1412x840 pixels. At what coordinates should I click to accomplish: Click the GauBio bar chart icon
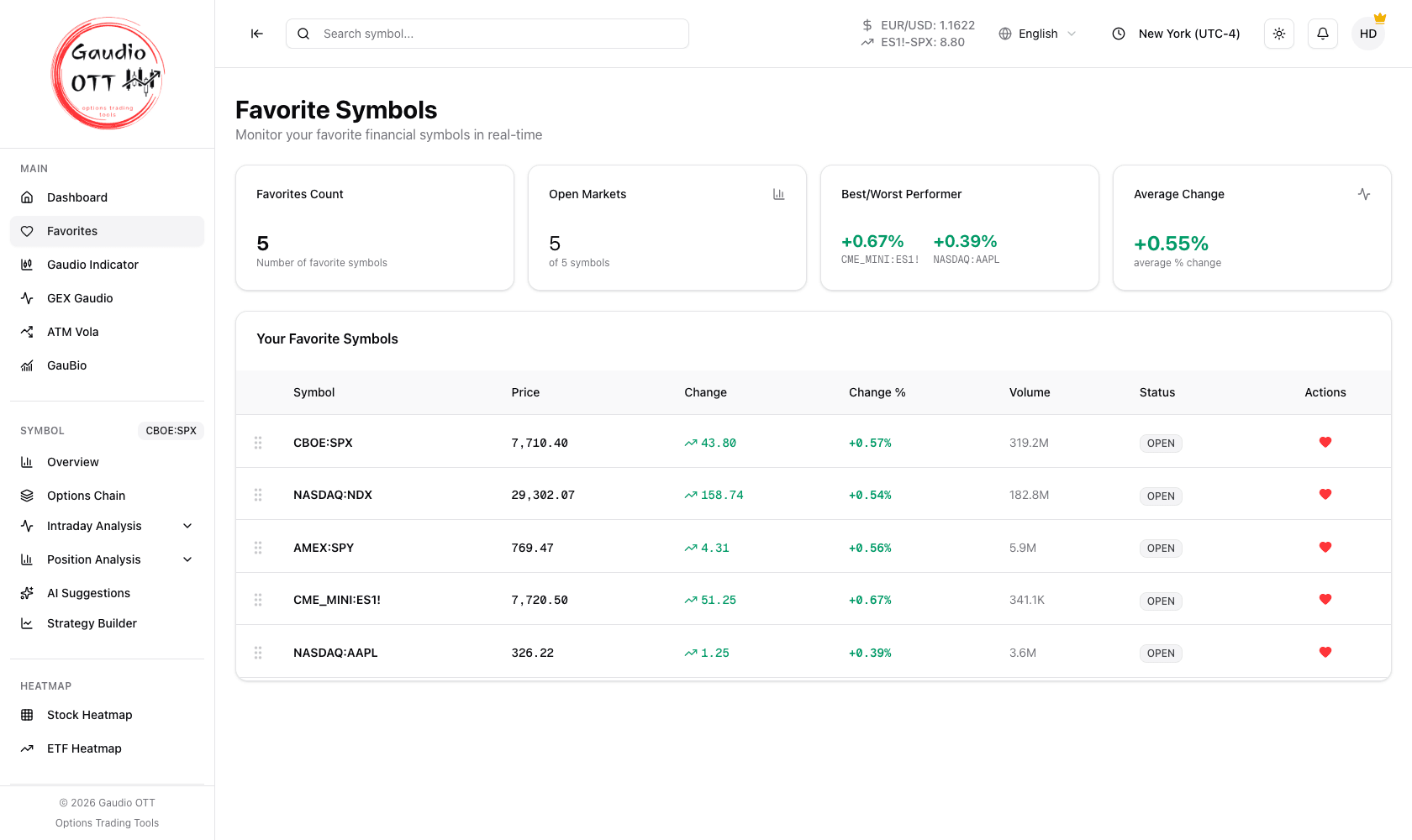point(27,365)
